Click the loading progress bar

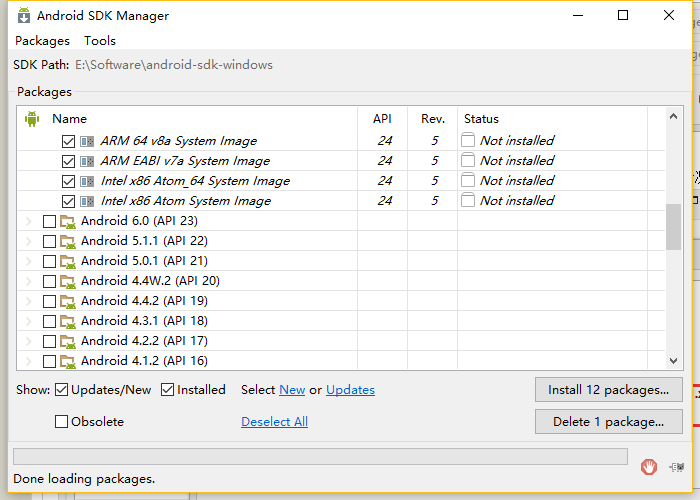coord(320,457)
